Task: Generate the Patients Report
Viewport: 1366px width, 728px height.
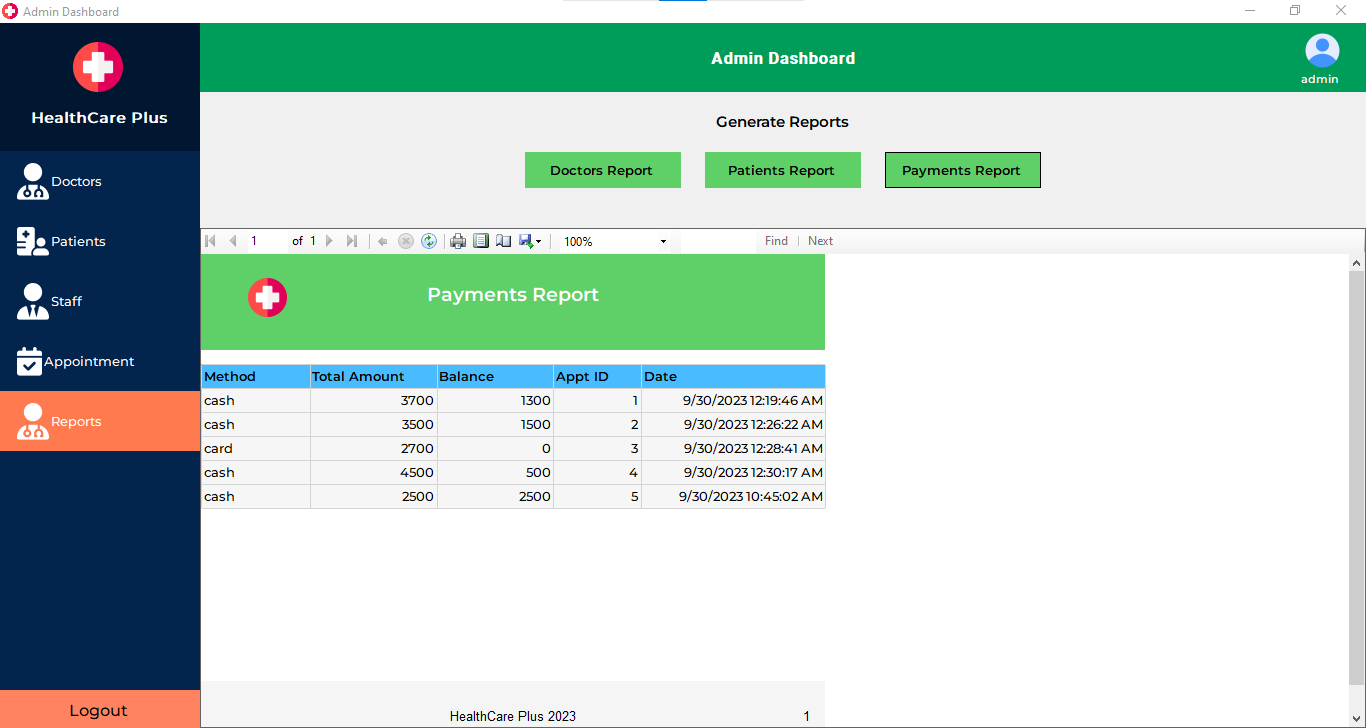Action: click(x=783, y=170)
